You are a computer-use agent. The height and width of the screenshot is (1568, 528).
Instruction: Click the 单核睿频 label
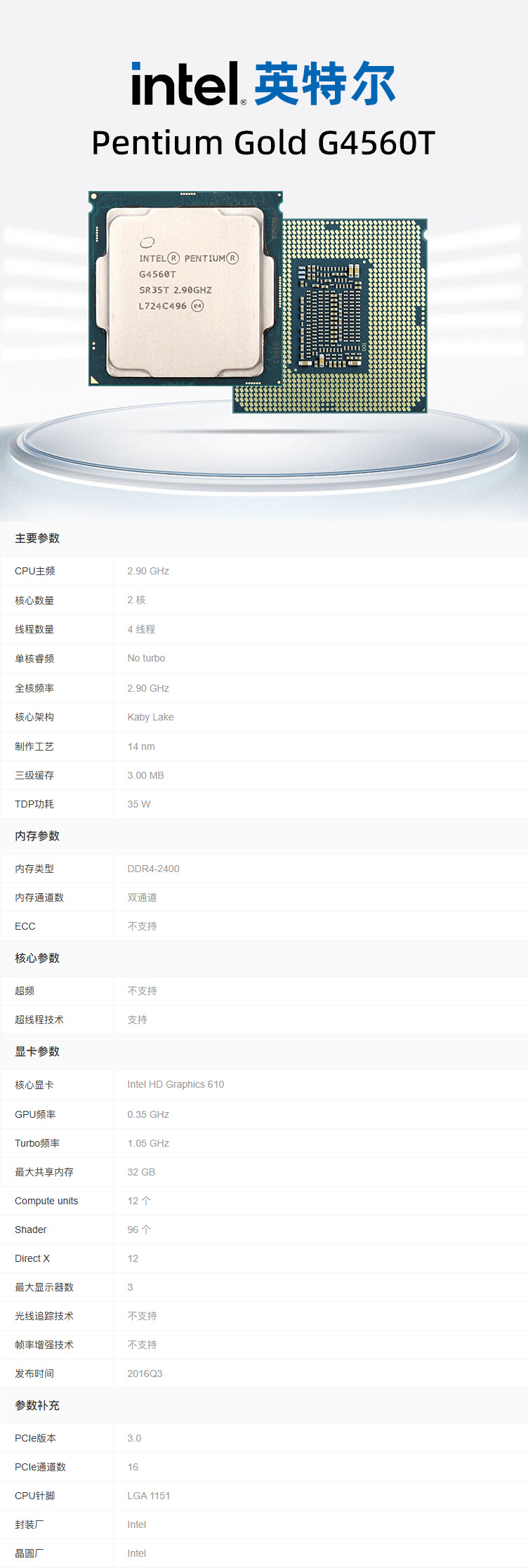(x=34, y=659)
